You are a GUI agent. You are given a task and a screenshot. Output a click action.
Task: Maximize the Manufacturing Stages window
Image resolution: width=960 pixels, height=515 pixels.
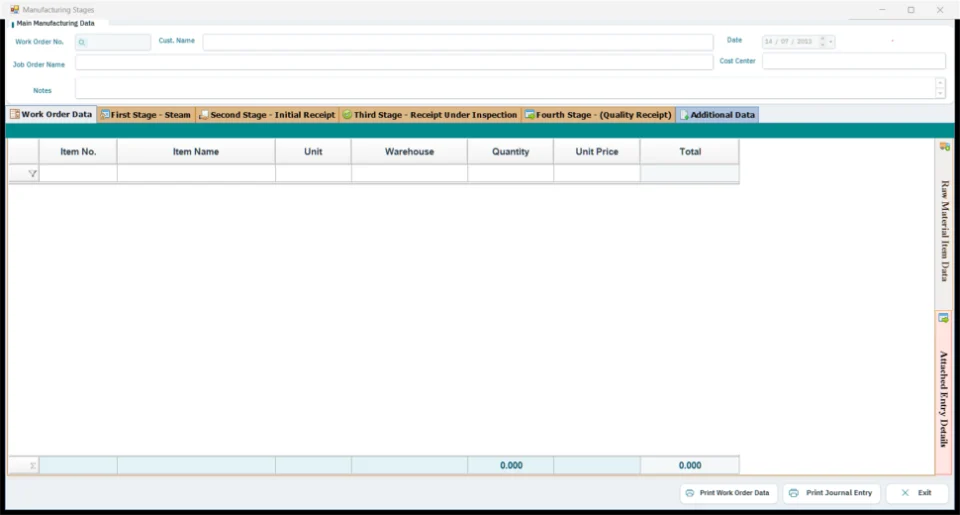coord(911,10)
